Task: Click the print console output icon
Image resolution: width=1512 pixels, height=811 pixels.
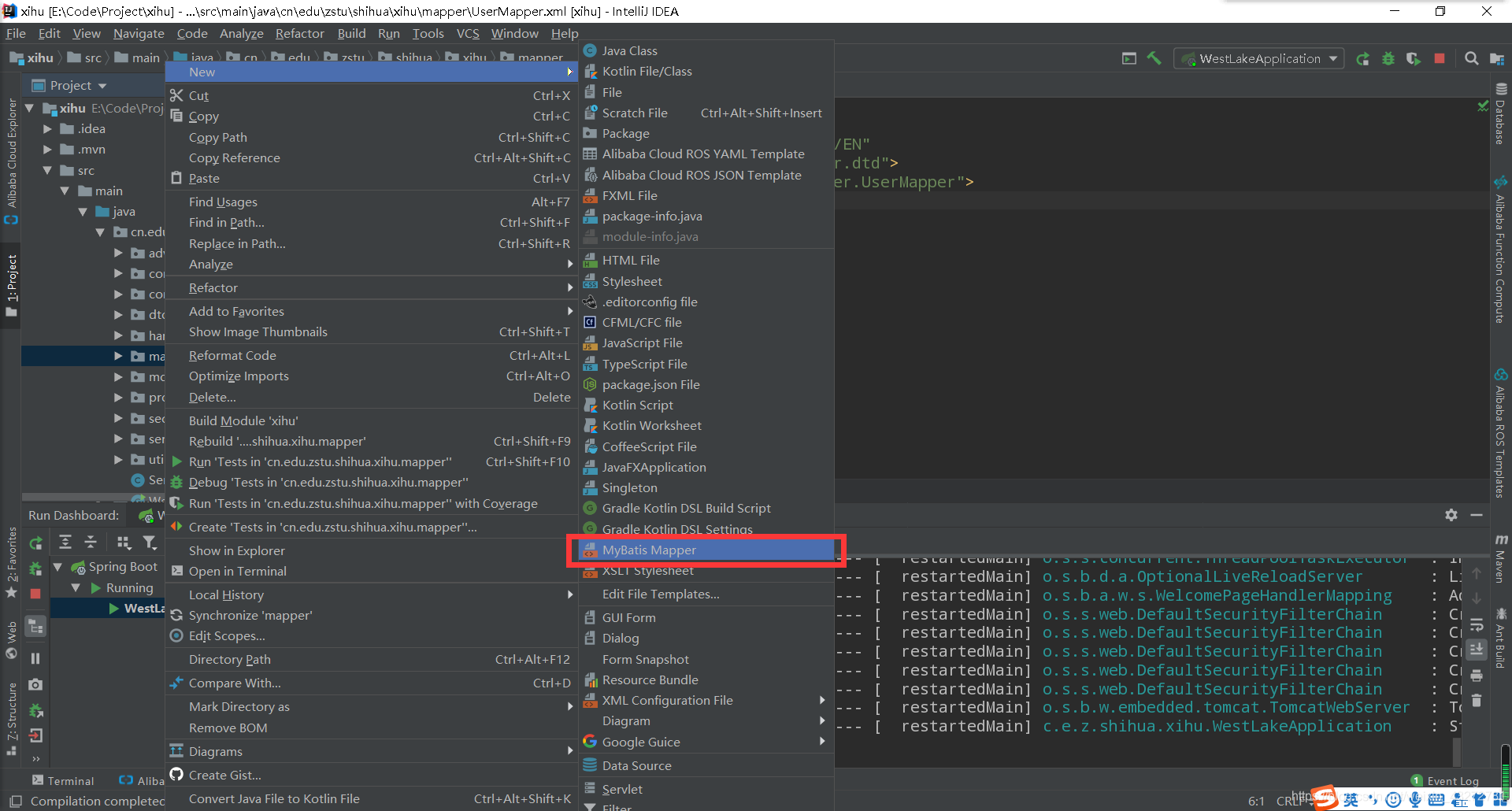Action: pos(1477,676)
